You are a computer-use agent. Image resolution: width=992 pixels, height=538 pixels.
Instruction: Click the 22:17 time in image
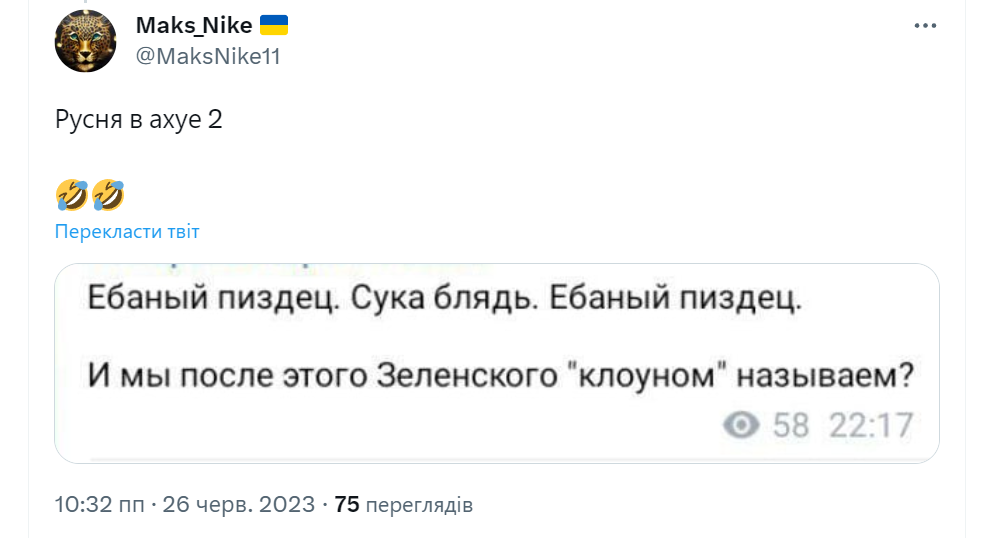pyautogui.click(x=871, y=425)
